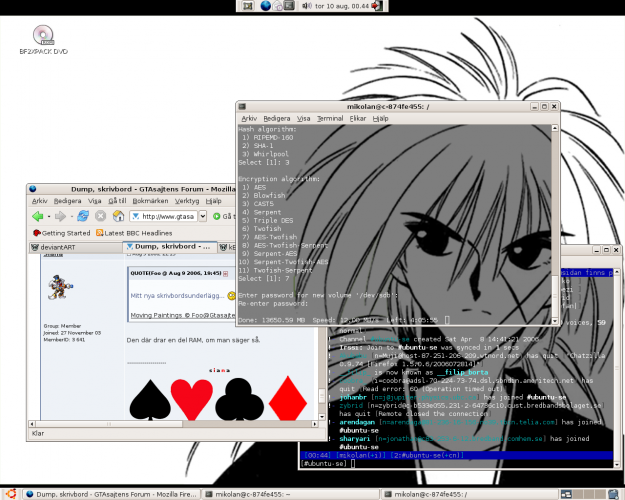Expand the forward-button history dropdown
The width and height of the screenshot is (625, 500).
(x=71, y=217)
